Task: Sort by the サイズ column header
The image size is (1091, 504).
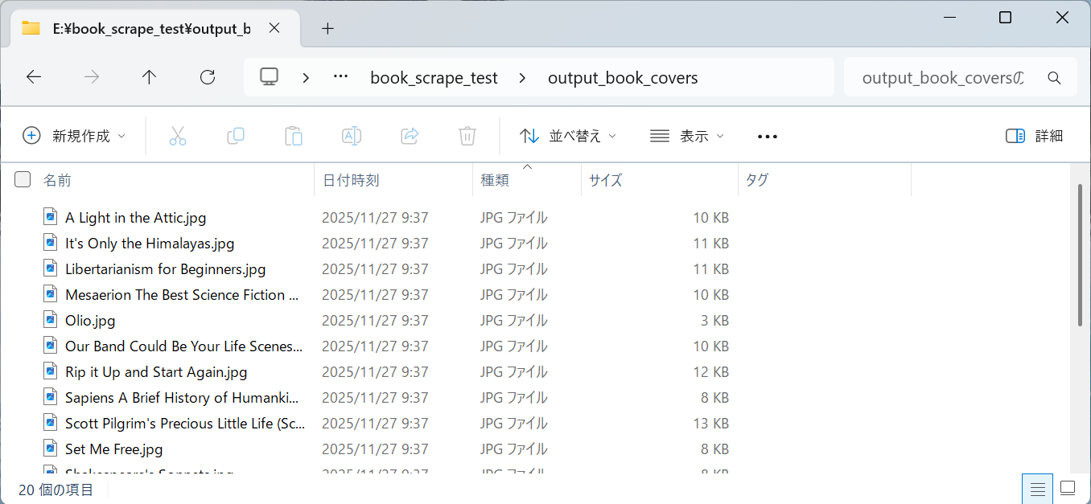Action: 660,180
